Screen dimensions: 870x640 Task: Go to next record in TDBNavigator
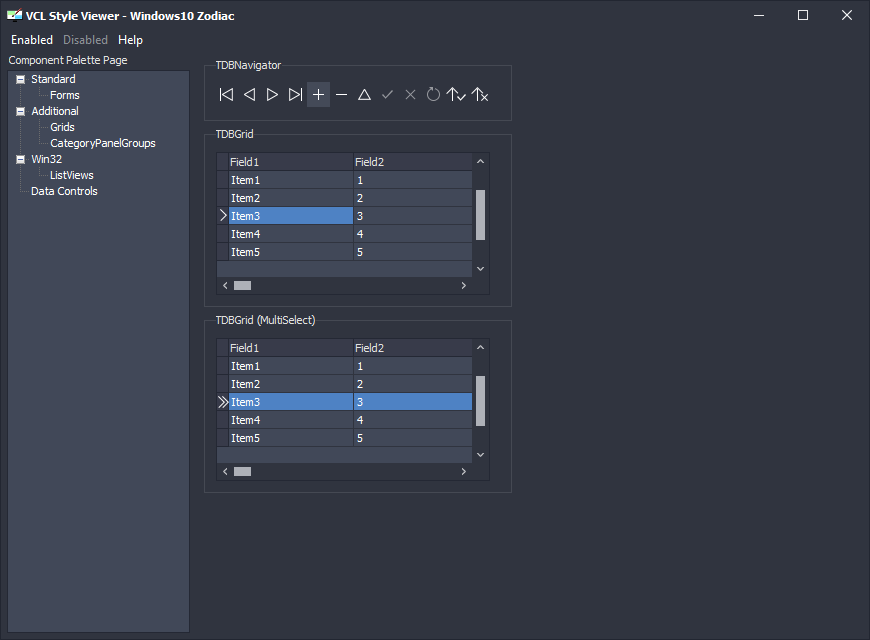pos(272,95)
